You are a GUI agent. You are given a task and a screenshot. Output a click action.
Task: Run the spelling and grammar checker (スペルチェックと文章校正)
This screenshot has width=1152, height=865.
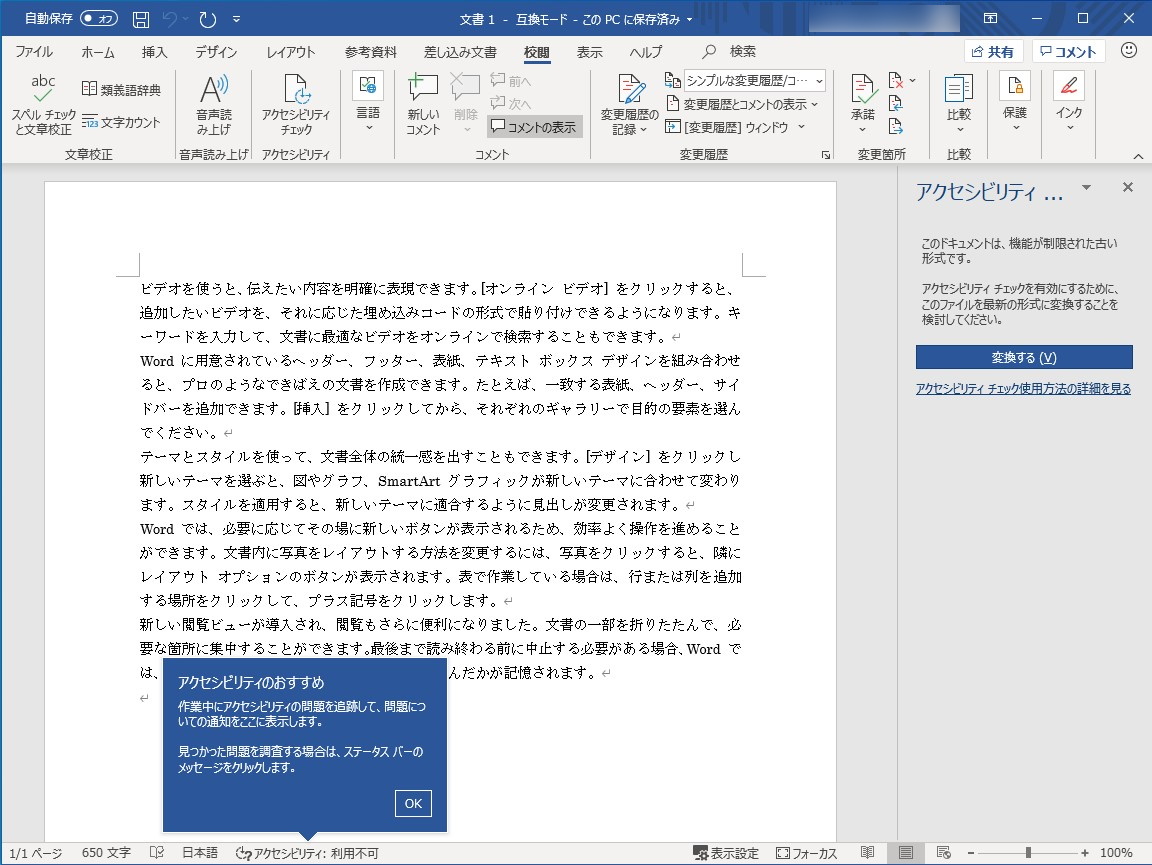click(x=42, y=104)
